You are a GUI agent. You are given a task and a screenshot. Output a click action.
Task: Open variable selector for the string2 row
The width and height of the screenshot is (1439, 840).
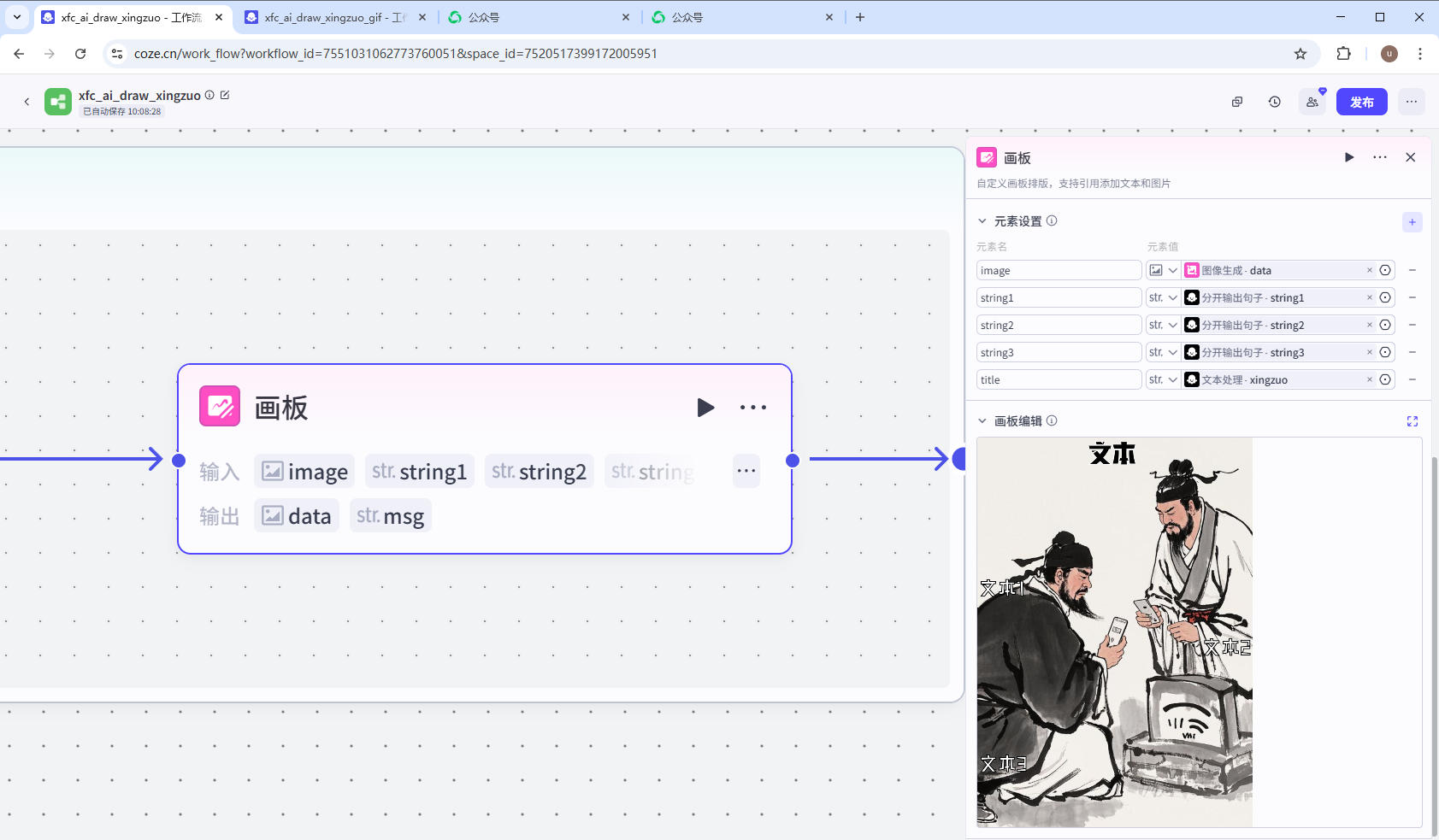[x=1385, y=325]
